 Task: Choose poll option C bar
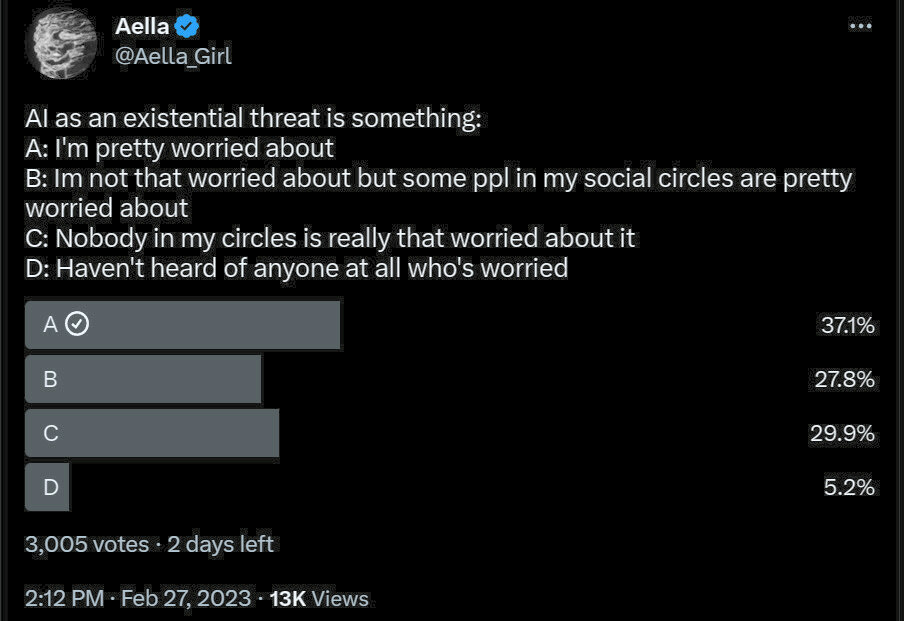[152, 433]
